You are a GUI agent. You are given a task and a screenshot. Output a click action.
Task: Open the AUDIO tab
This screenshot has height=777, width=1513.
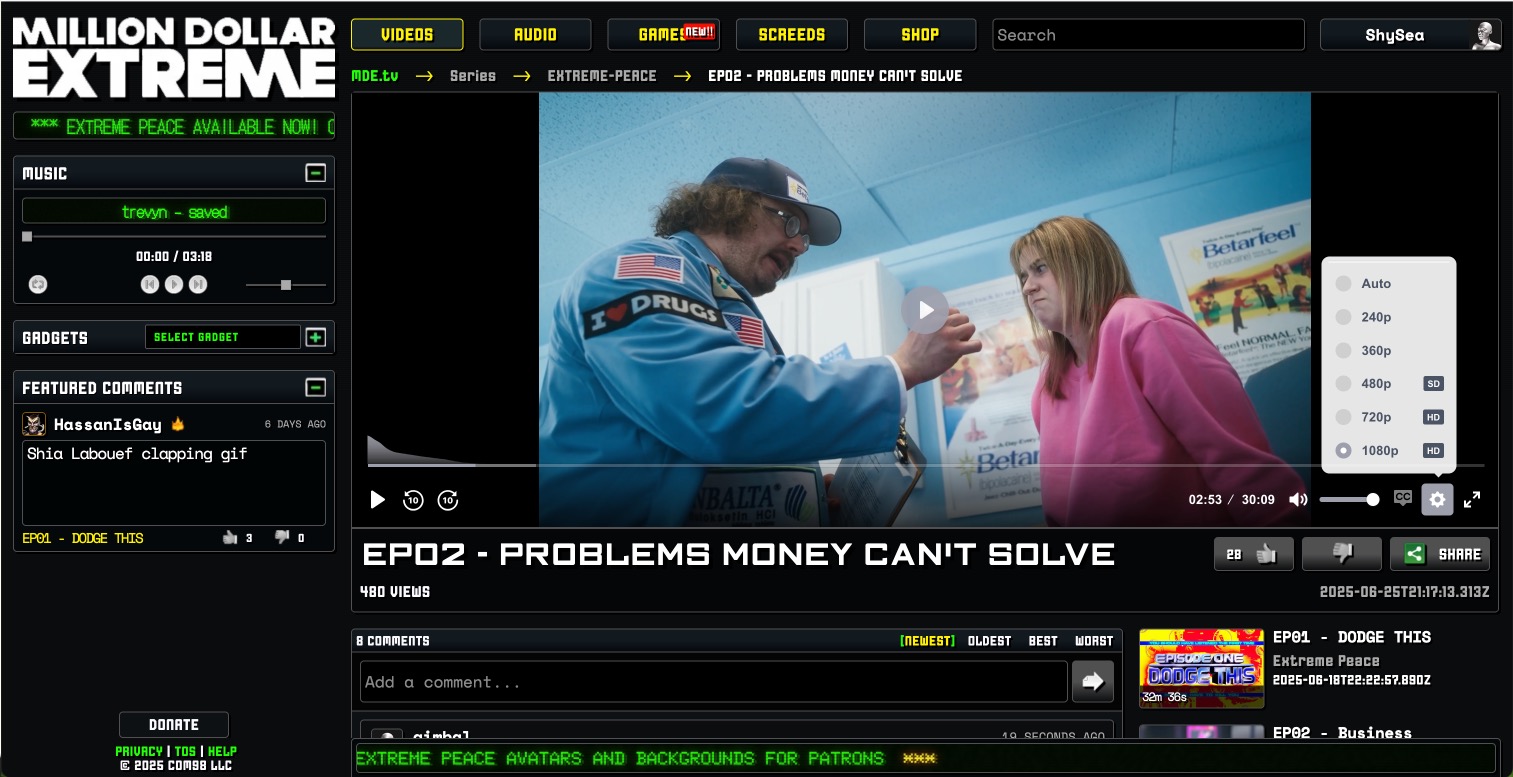535,35
